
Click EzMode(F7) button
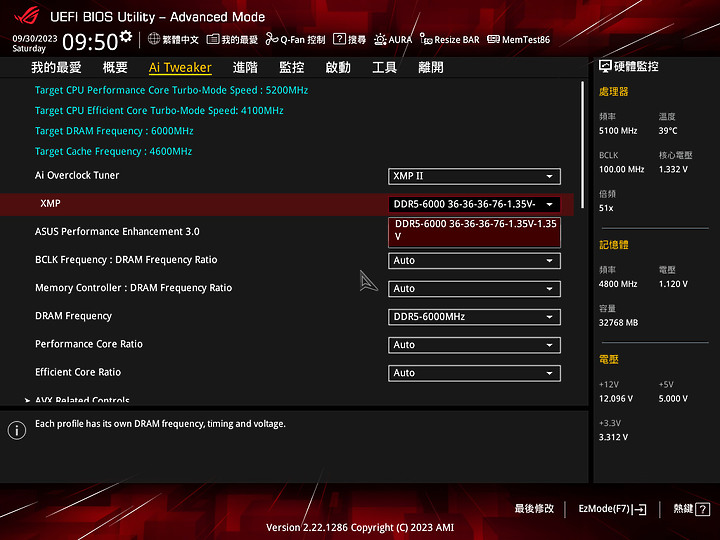[612, 509]
